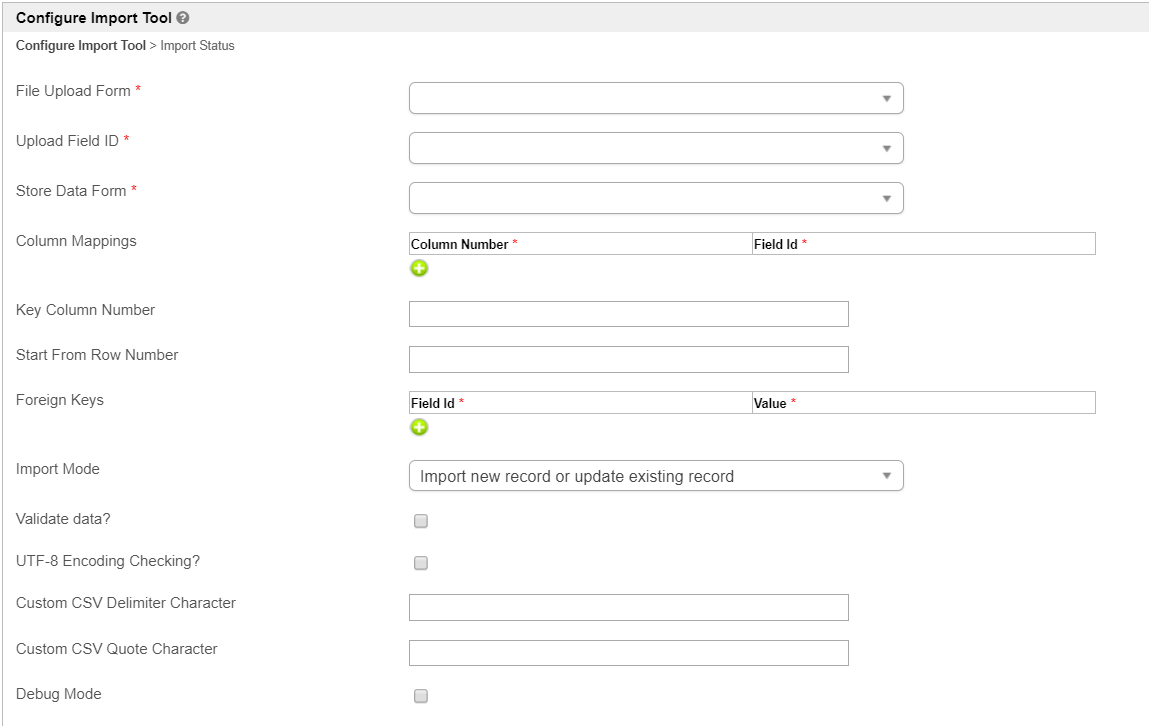Focus the Start From Row Number field
Screen dimensions: 1149x726
[628, 359]
